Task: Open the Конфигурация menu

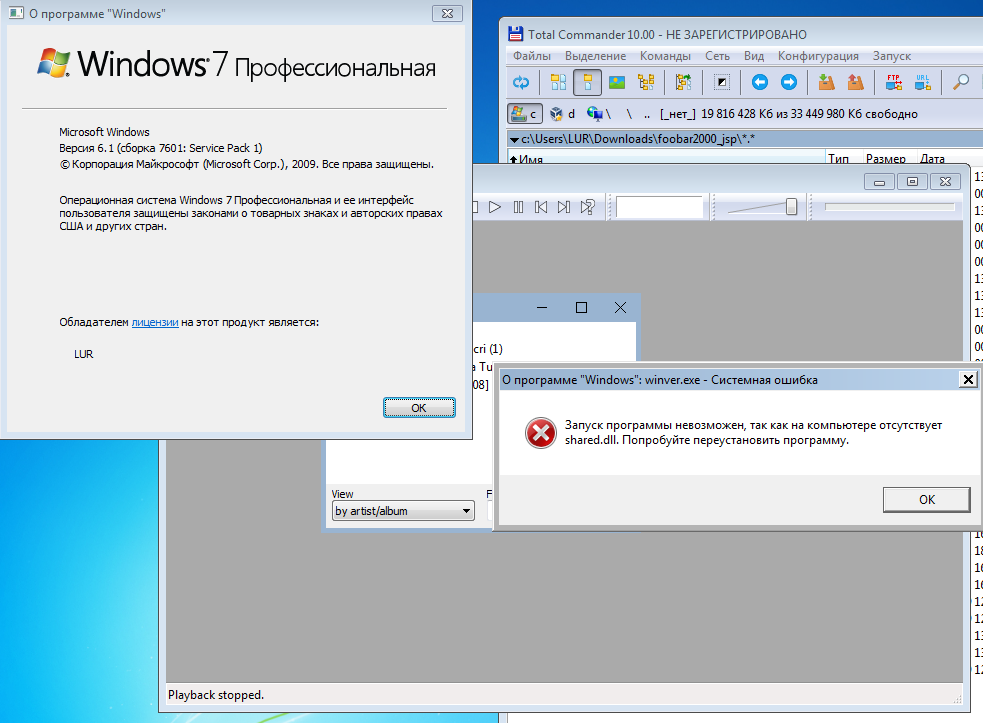Action: [x=818, y=56]
